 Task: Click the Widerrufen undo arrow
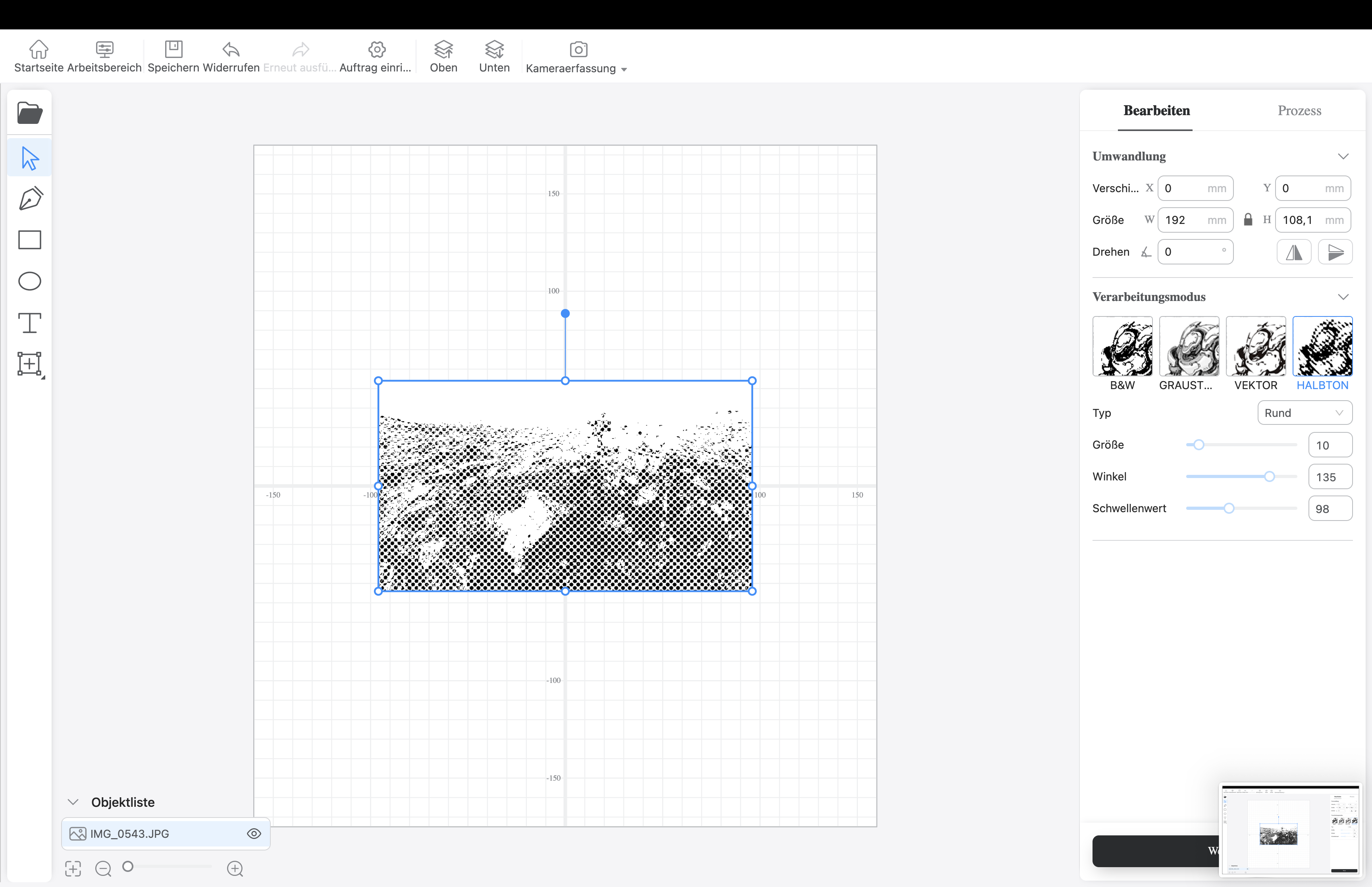pos(231,50)
